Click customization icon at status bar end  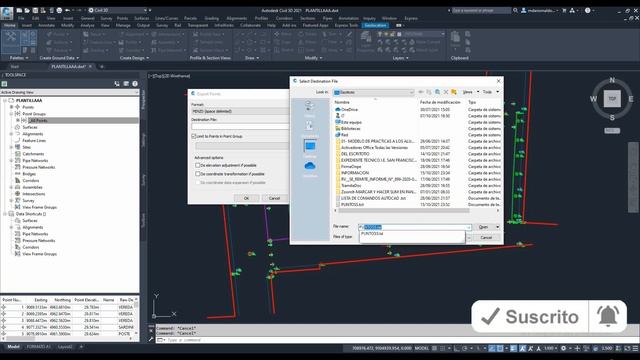pos(635,348)
